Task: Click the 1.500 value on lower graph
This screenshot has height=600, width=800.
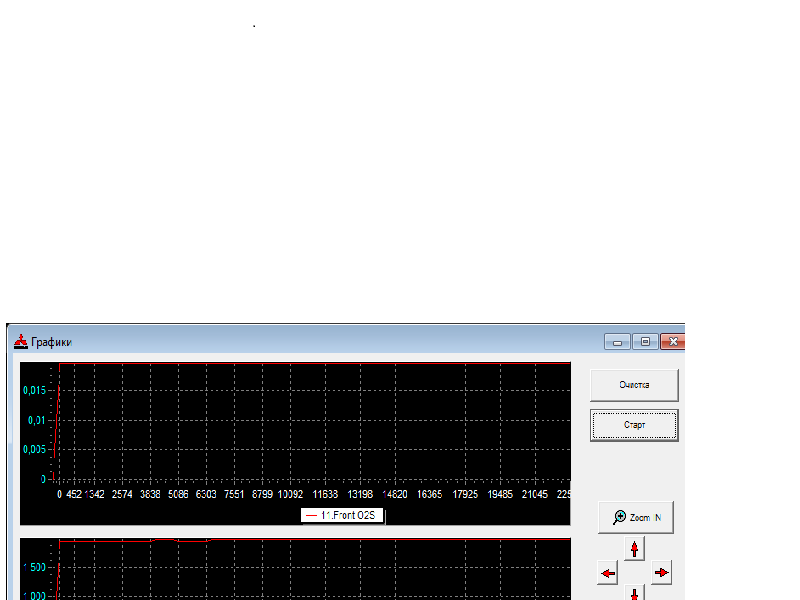Action: click(34, 567)
